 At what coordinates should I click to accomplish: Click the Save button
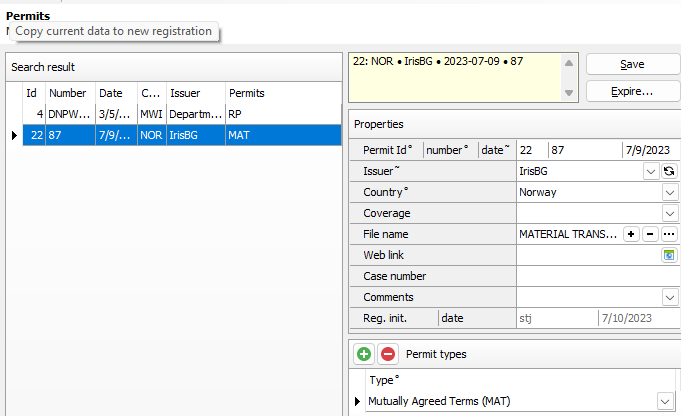click(633, 64)
